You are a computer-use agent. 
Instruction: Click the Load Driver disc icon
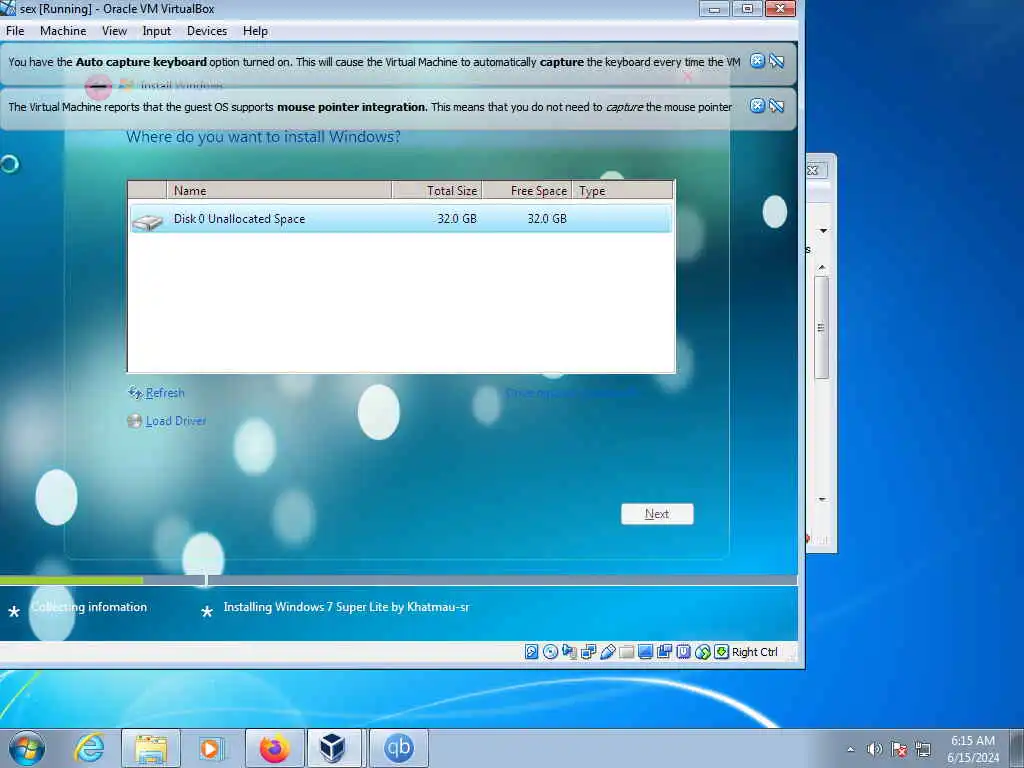(135, 421)
